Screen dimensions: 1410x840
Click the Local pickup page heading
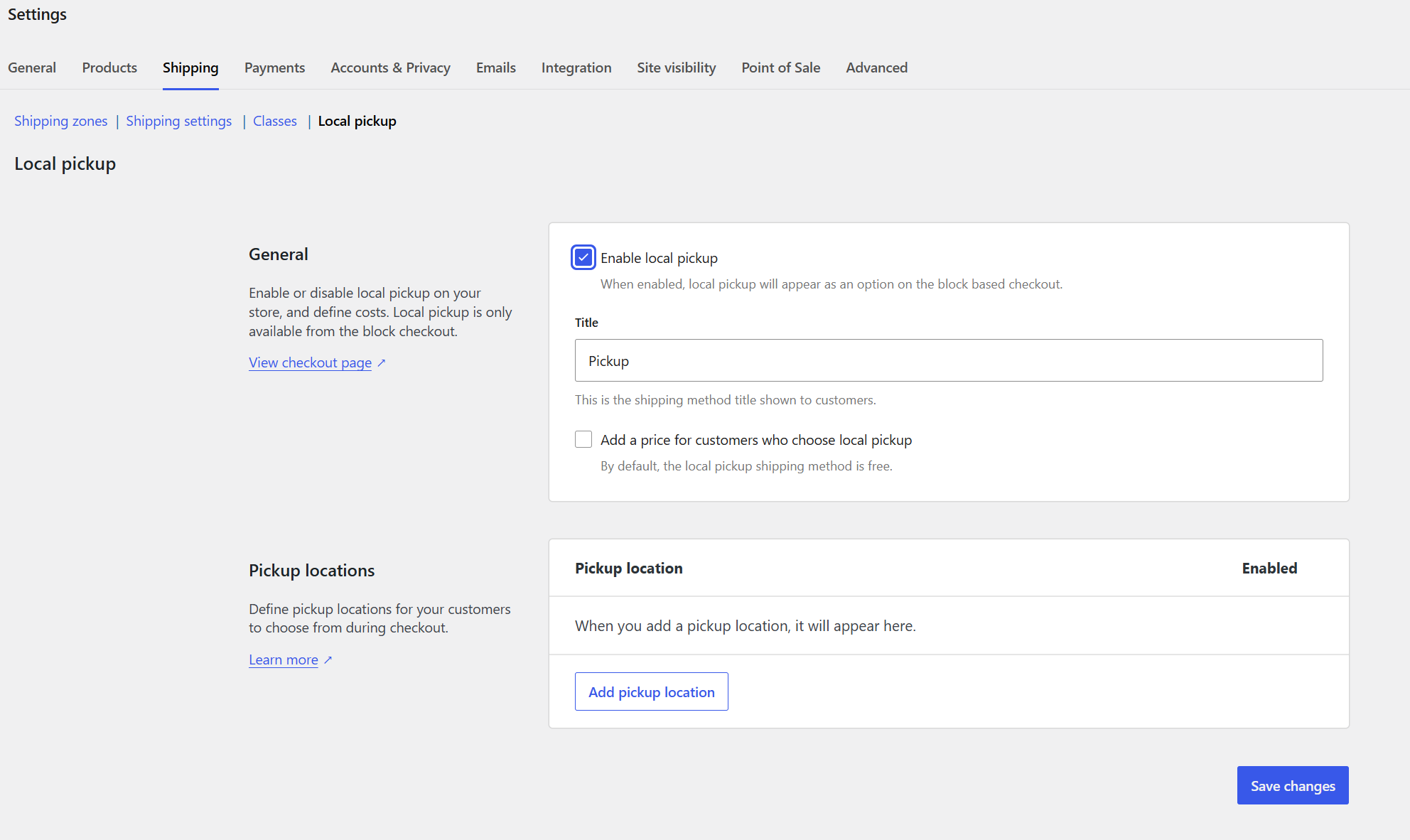click(65, 163)
